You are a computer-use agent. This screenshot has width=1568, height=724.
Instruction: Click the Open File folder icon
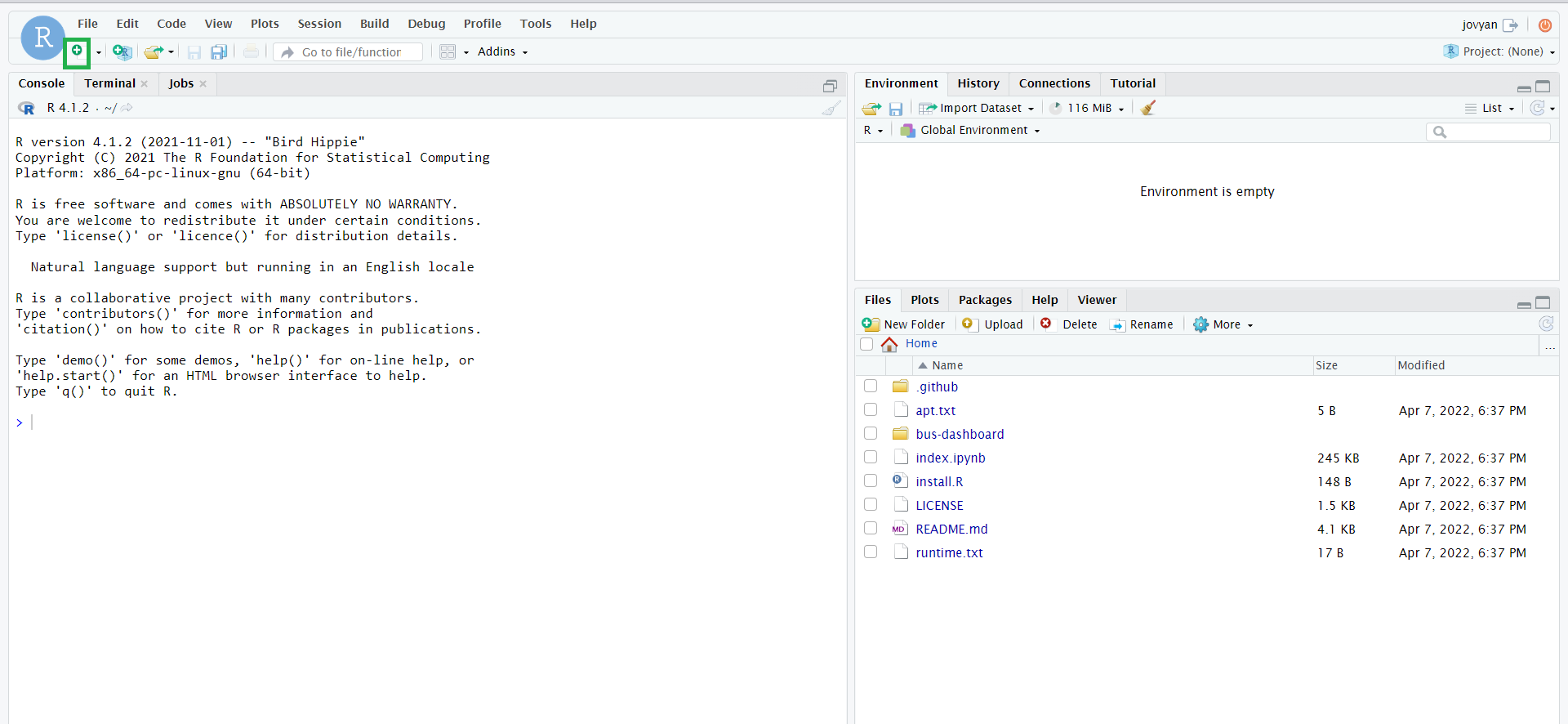pos(154,52)
